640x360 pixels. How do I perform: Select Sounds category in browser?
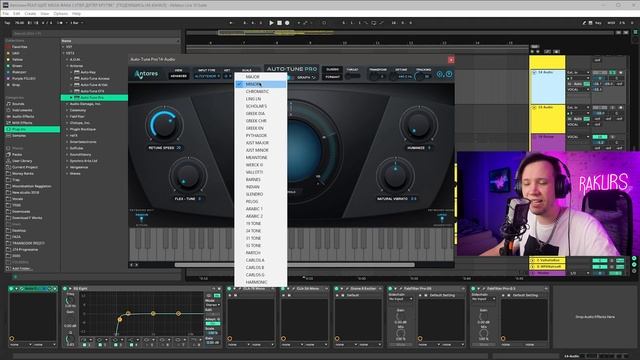coord(32,104)
